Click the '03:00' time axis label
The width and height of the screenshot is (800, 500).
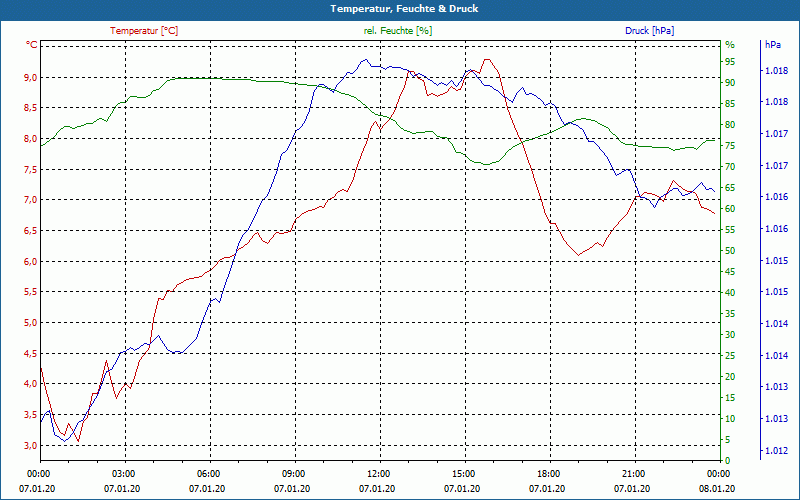point(125,473)
